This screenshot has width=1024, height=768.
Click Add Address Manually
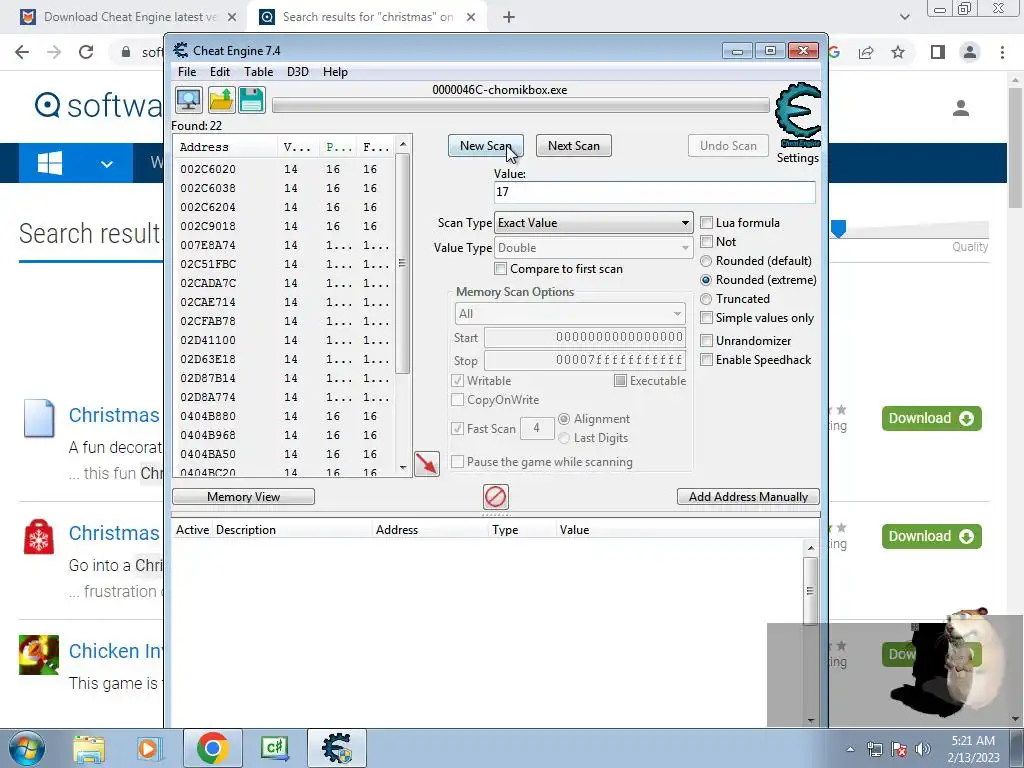click(748, 497)
